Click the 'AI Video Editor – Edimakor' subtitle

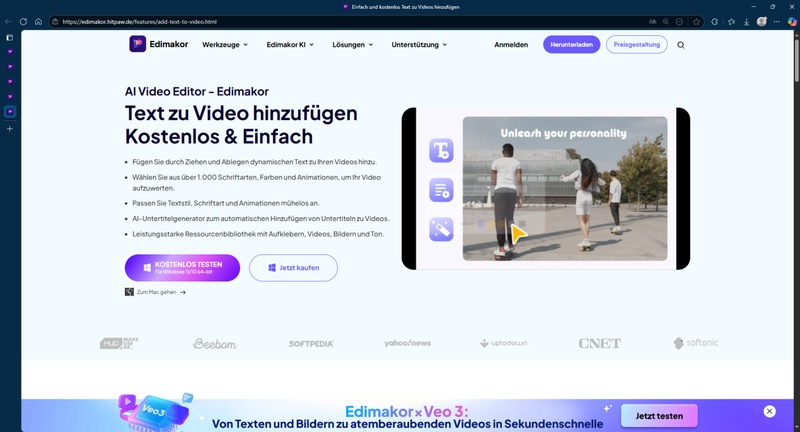(196, 92)
